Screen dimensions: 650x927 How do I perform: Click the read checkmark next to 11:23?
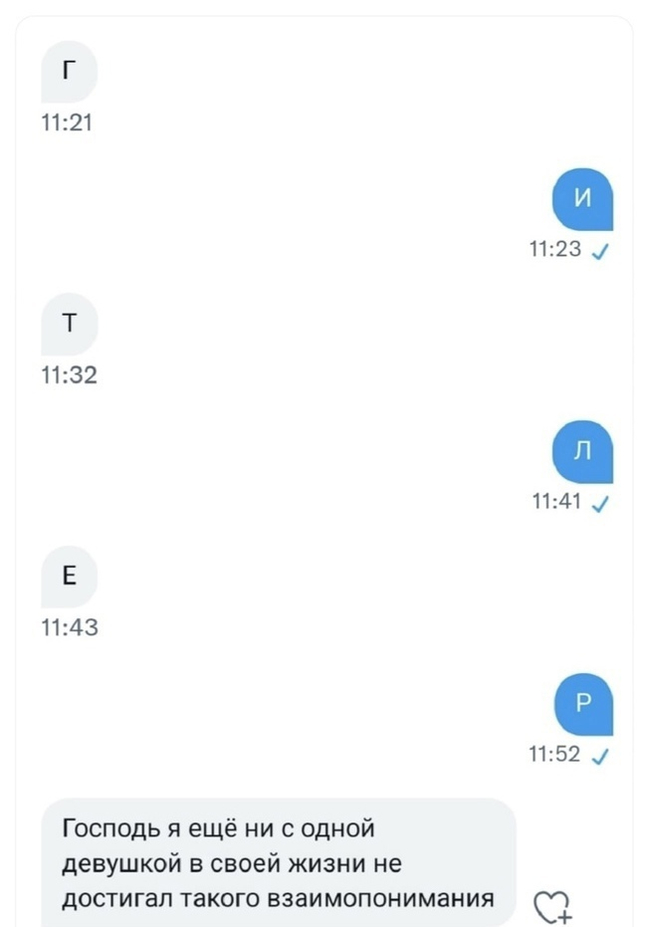point(601,253)
